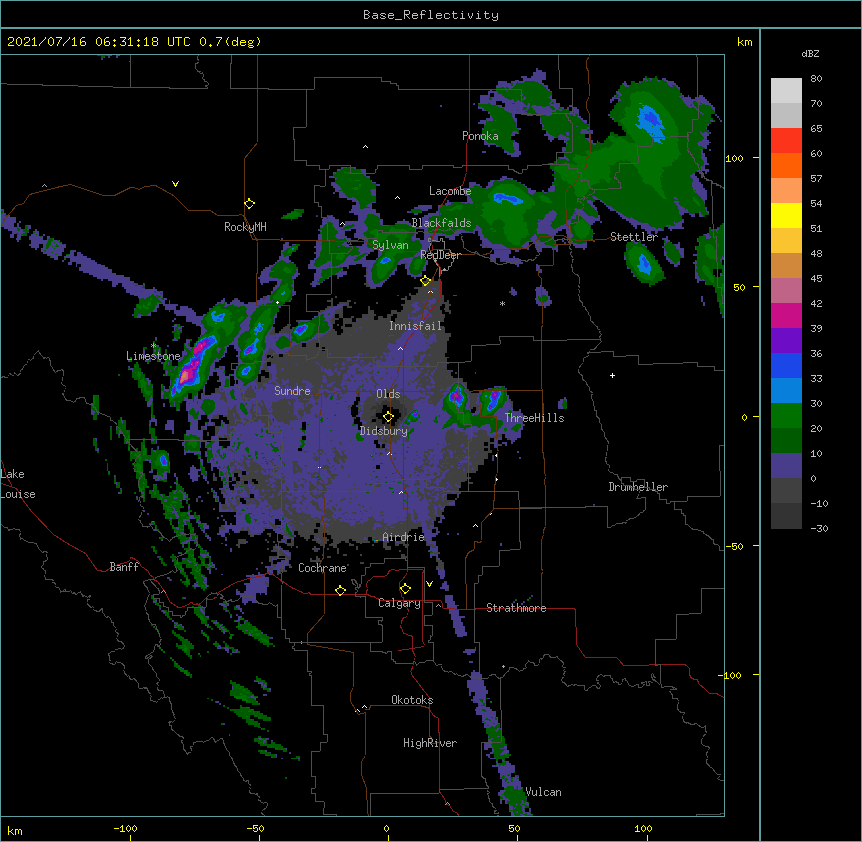Viewport: 862px width, 842px height.
Task: Click the -30 value on the dBZ legend
Action: (x=819, y=528)
